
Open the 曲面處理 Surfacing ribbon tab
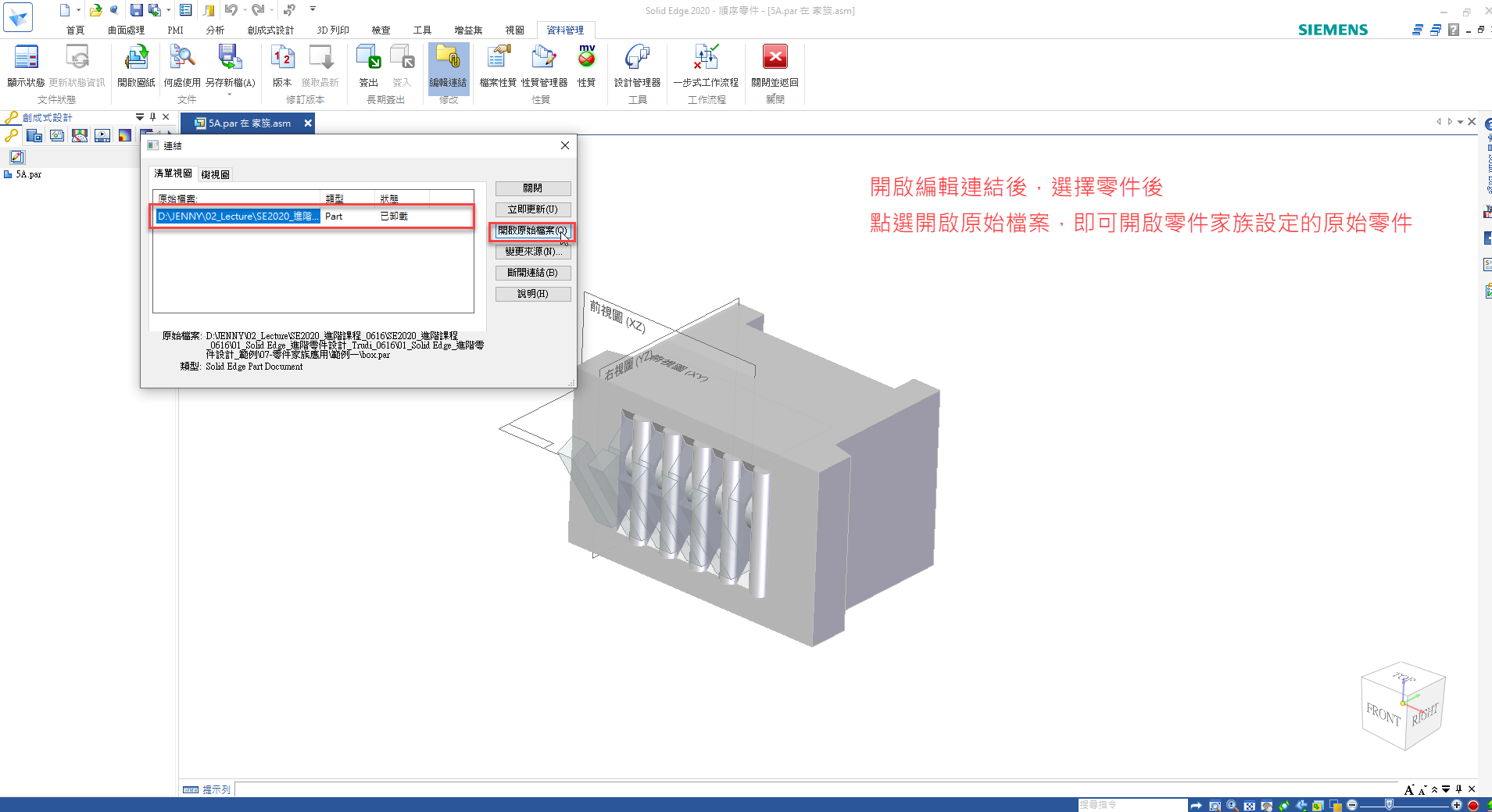point(126,30)
